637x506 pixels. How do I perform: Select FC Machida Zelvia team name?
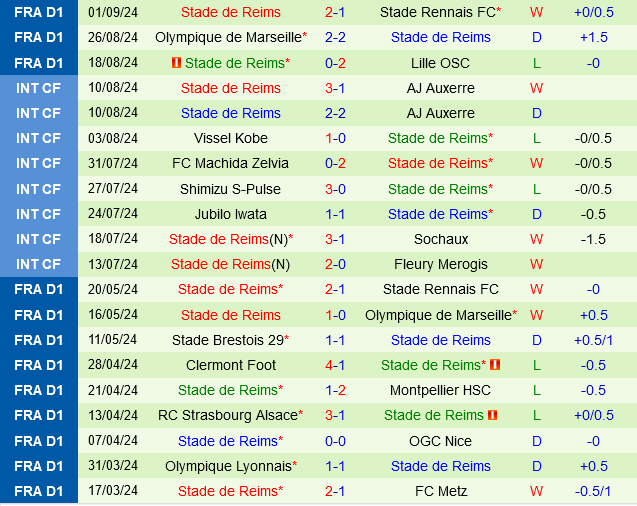tap(231, 163)
